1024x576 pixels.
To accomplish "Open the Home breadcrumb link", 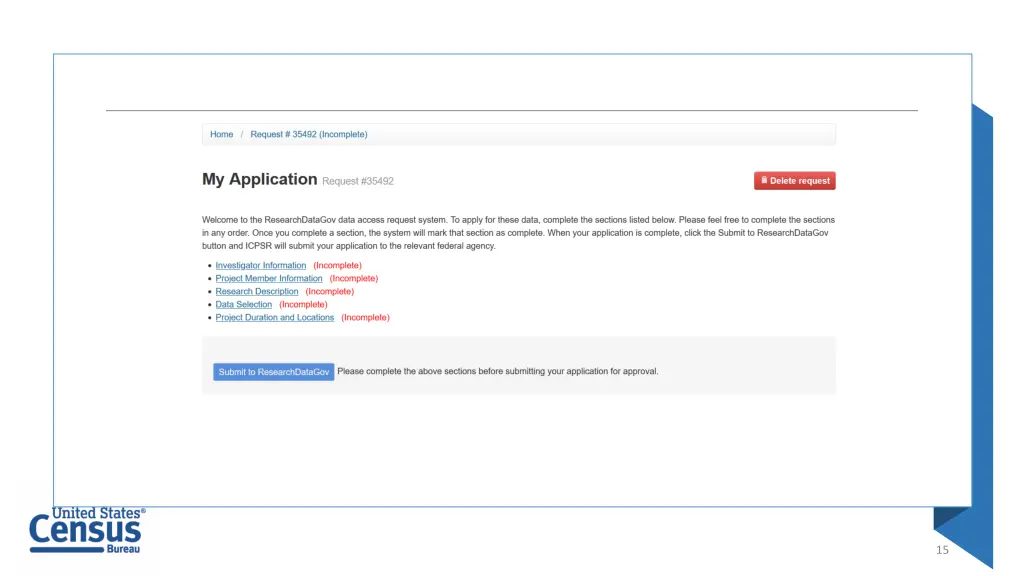I will point(221,135).
